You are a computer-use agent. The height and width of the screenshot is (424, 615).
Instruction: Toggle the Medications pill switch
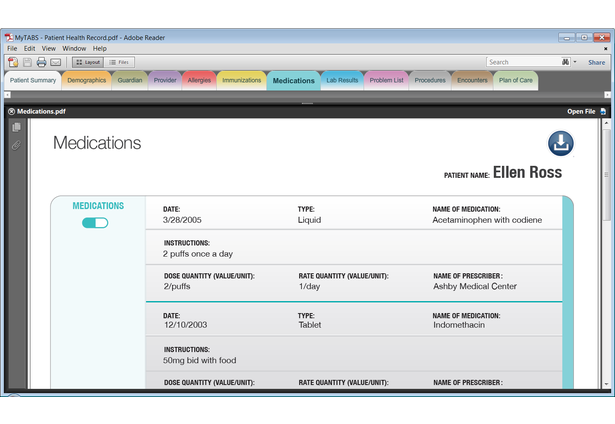click(x=95, y=223)
